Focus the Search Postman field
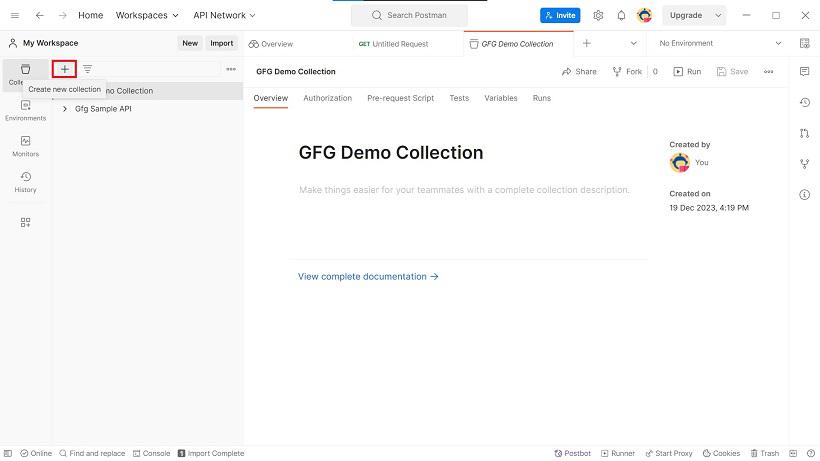The width and height of the screenshot is (820, 461). [x=409, y=15]
